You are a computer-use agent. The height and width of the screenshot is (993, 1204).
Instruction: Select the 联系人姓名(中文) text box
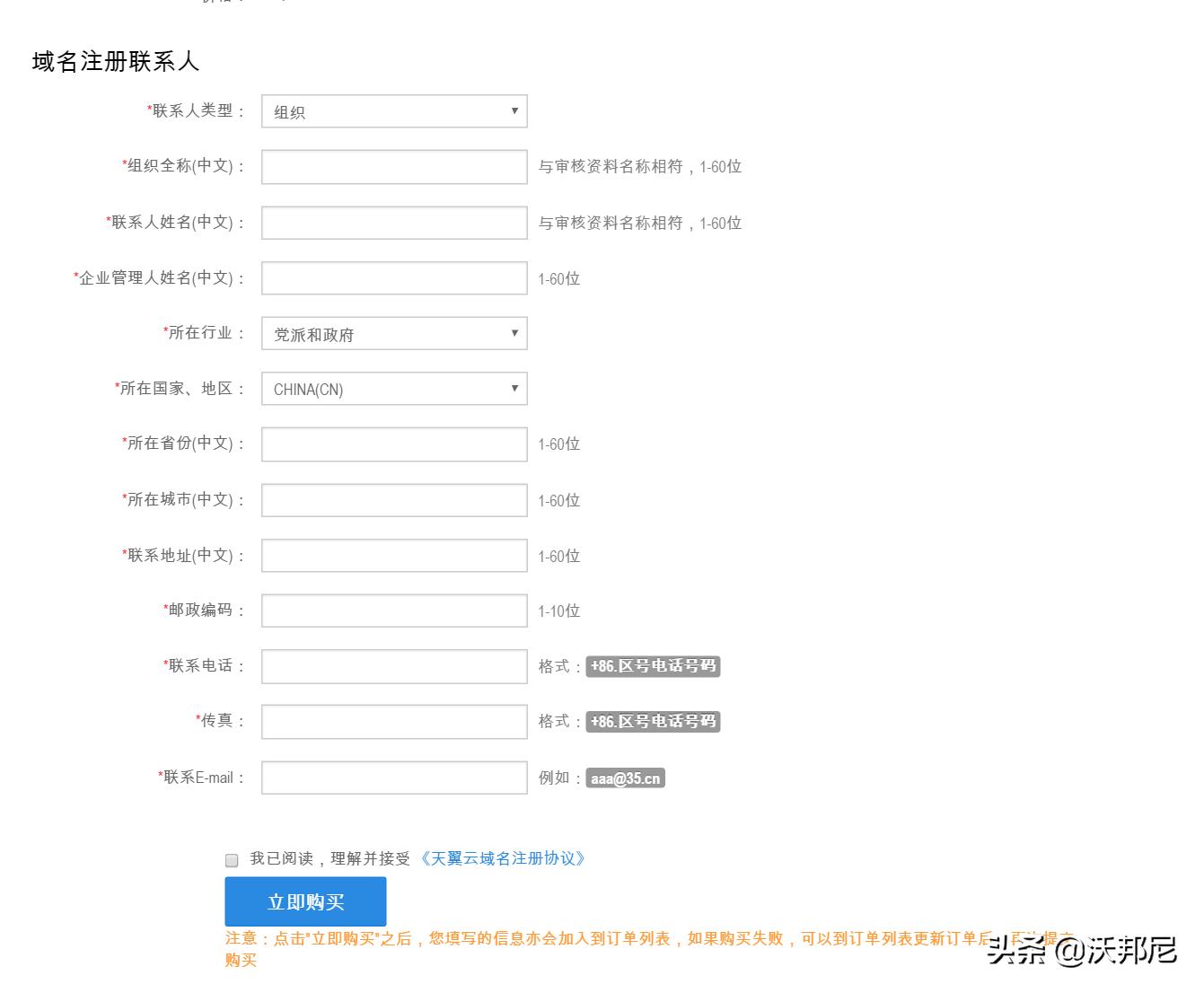point(393,222)
